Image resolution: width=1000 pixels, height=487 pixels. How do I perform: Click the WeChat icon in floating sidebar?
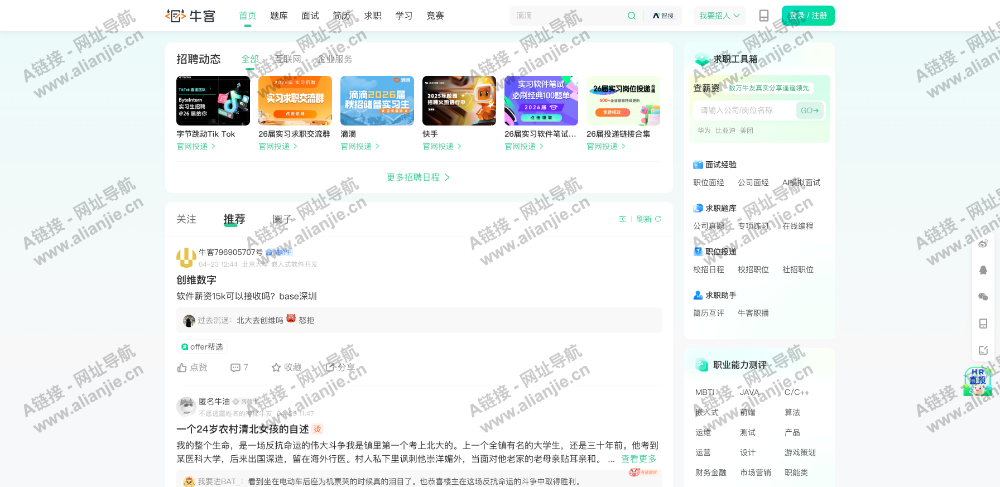(x=983, y=296)
